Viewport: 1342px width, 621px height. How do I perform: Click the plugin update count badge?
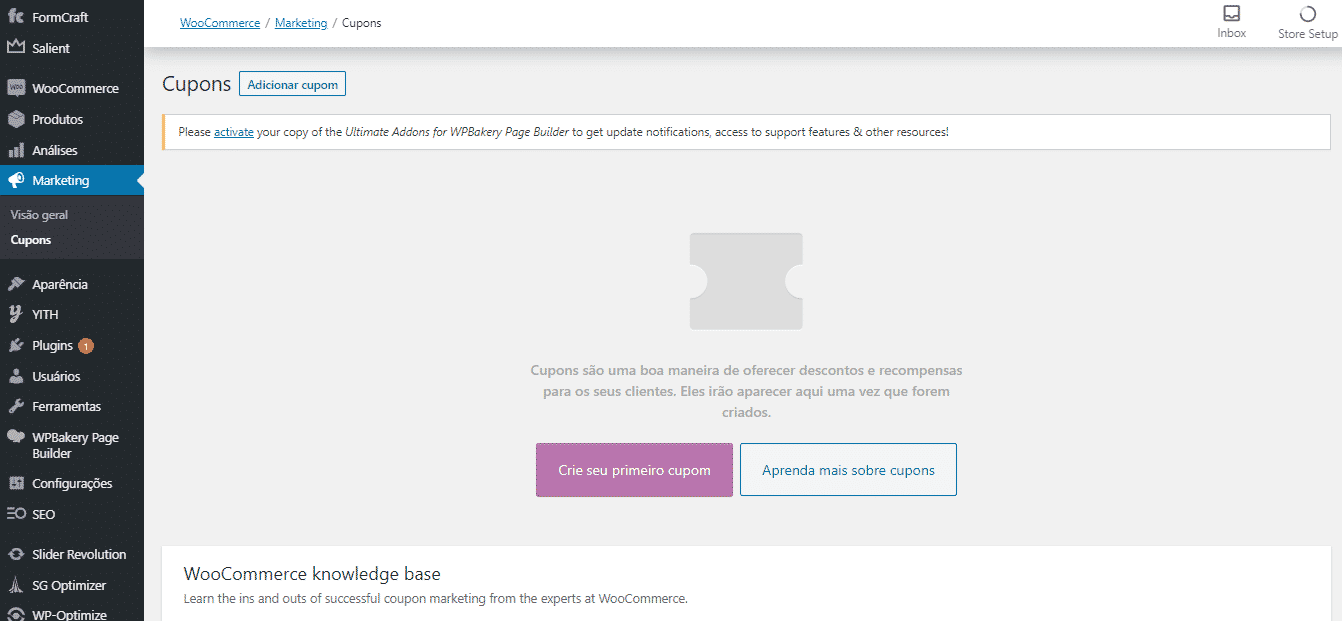(86, 346)
